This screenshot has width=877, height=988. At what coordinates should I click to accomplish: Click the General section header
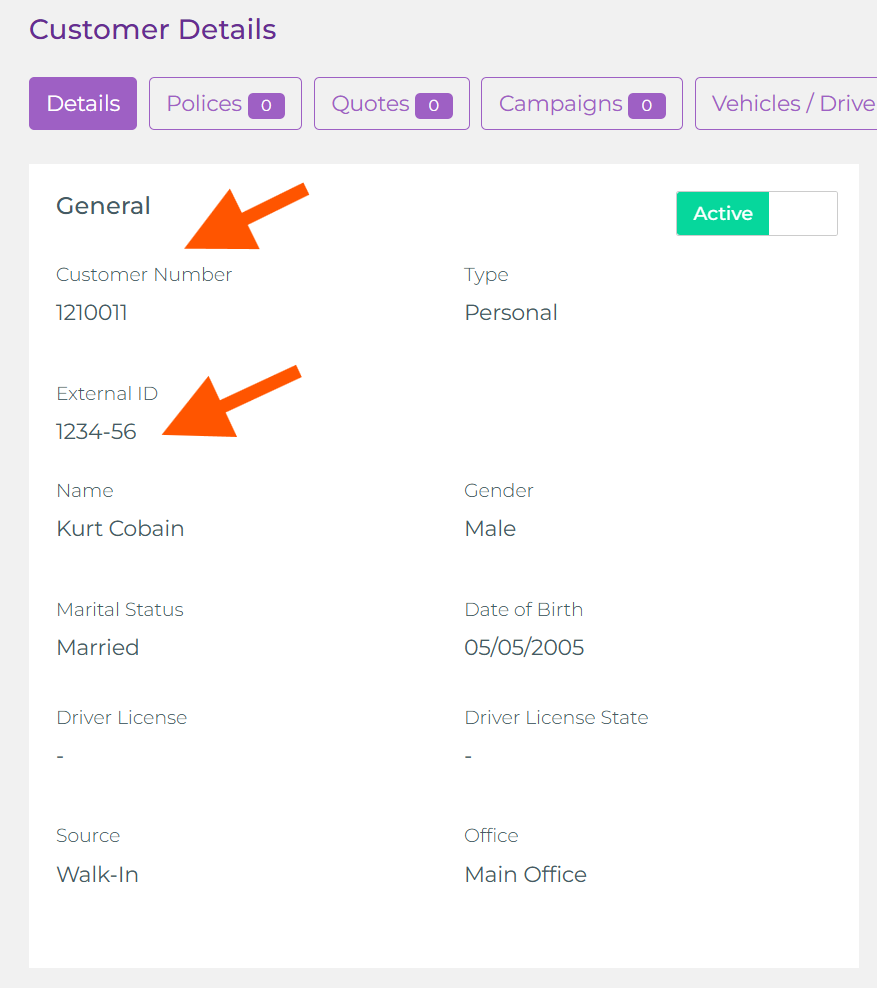coord(103,206)
